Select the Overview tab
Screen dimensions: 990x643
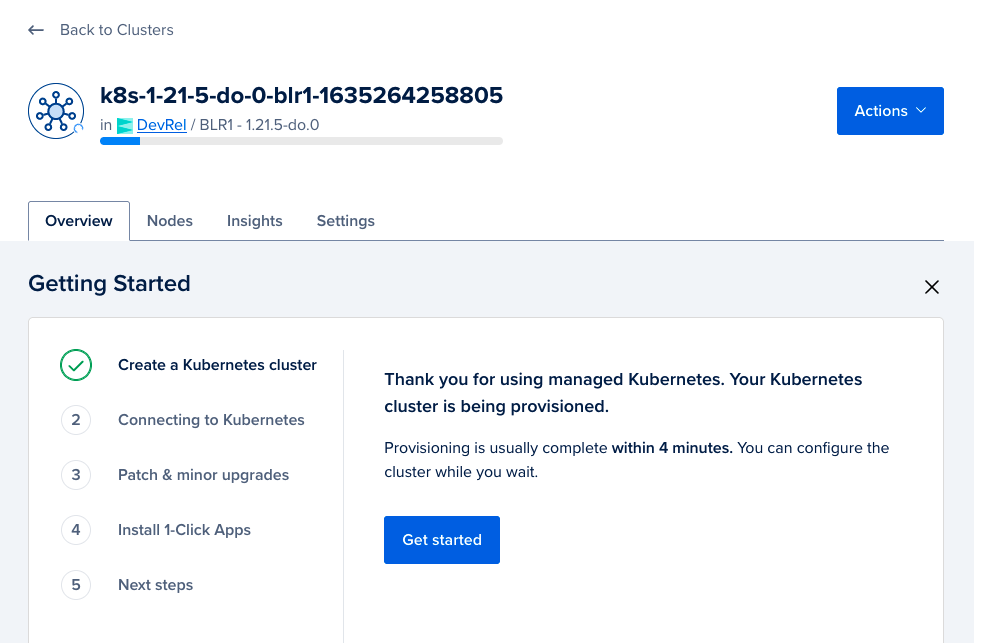78,220
